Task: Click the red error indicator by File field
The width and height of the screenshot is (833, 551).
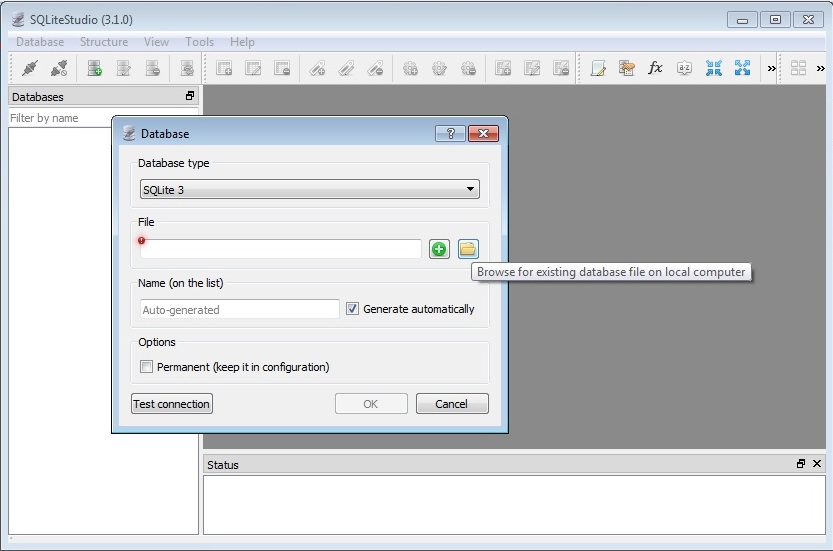Action: coord(141,241)
